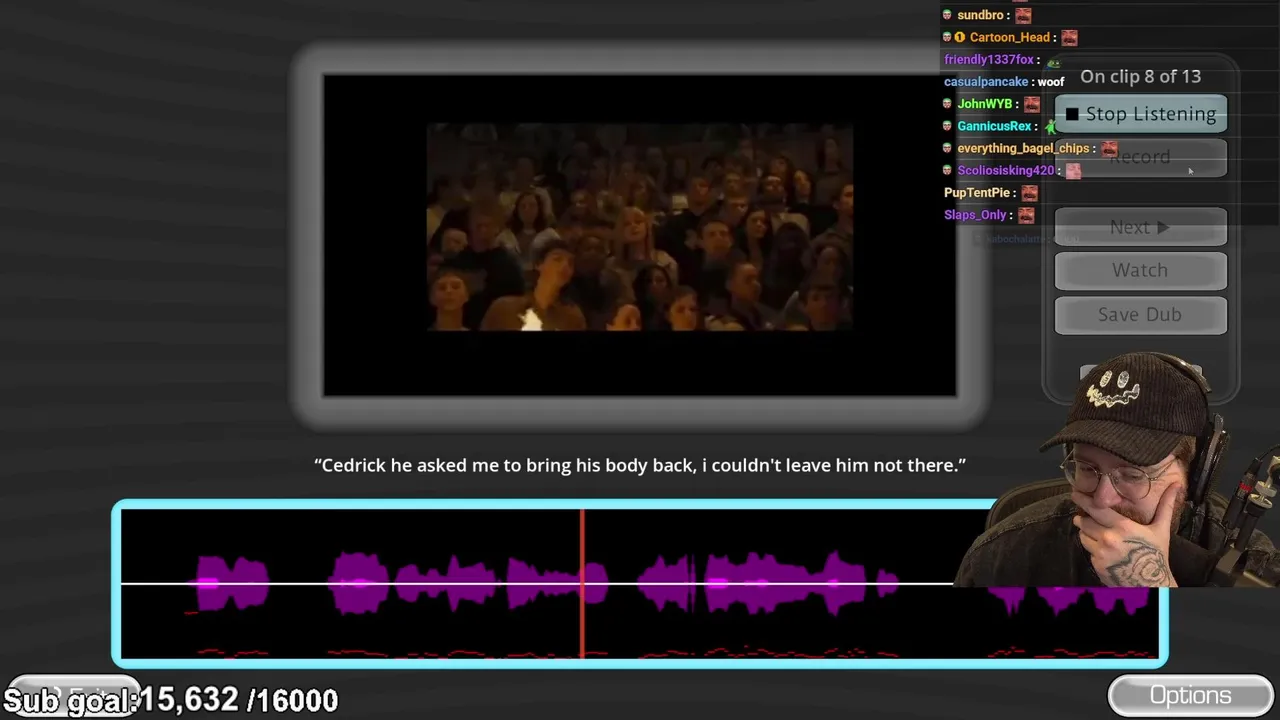
Task: Start recording with the Record button
Action: click(1140, 157)
